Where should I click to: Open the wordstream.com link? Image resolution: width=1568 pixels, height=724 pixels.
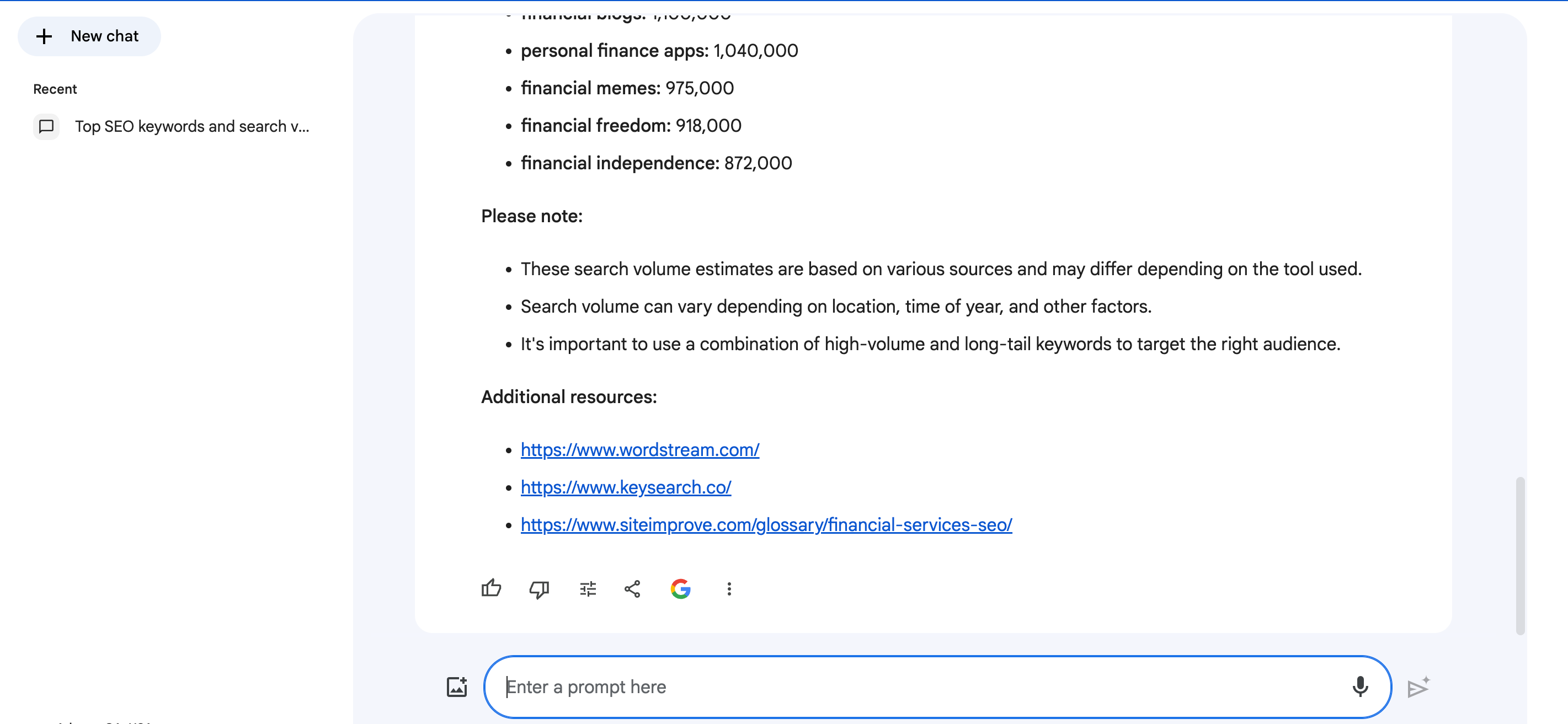640,449
